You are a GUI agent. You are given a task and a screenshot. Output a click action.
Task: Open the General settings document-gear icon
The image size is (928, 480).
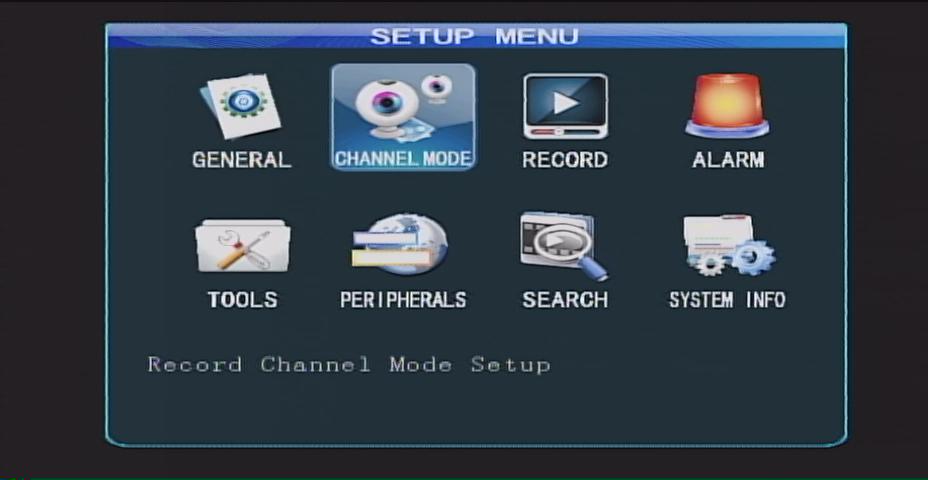[241, 106]
